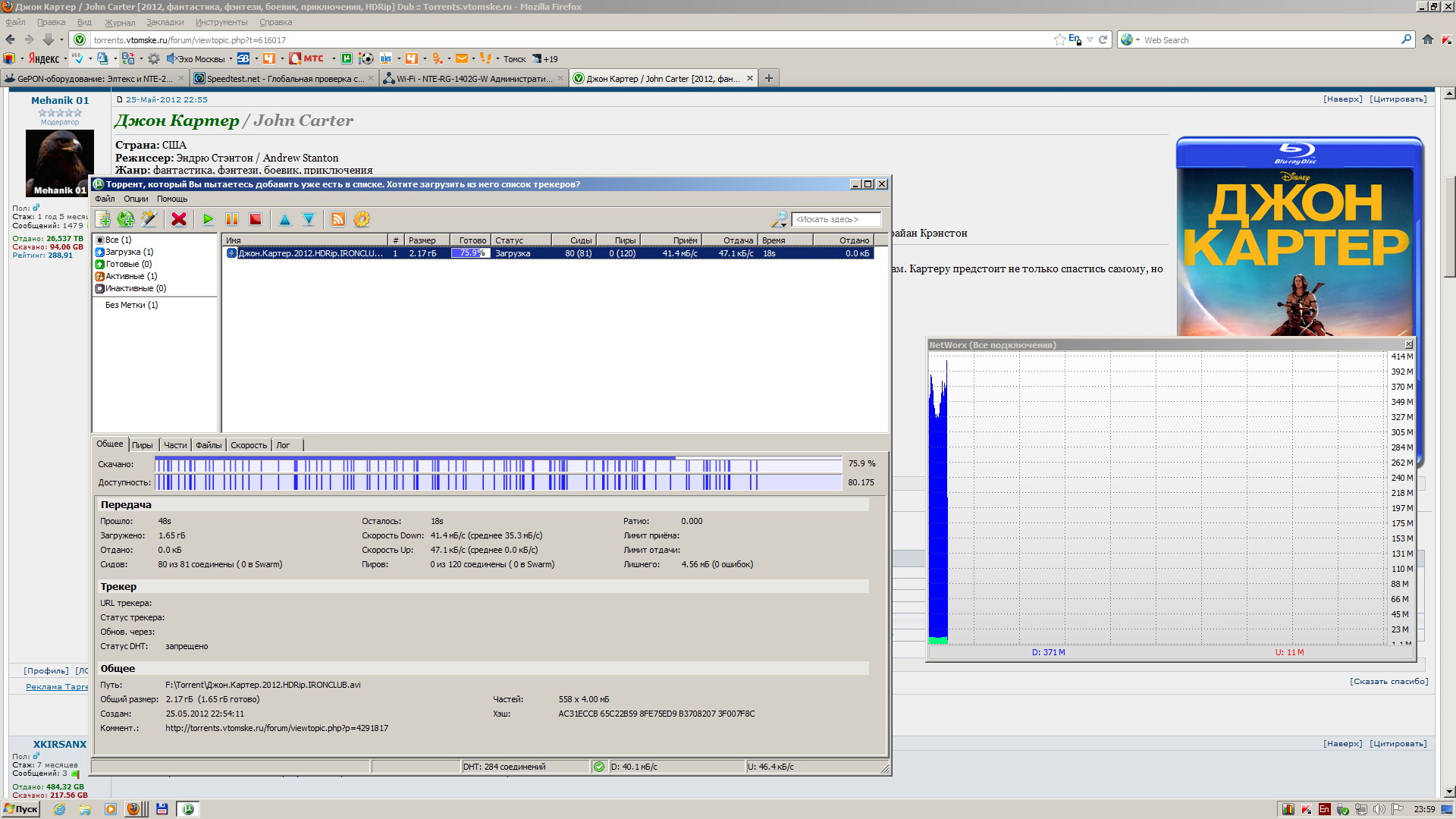The image size is (1456, 819).
Task: Open the RSS feed downloader icon
Action: click(338, 219)
